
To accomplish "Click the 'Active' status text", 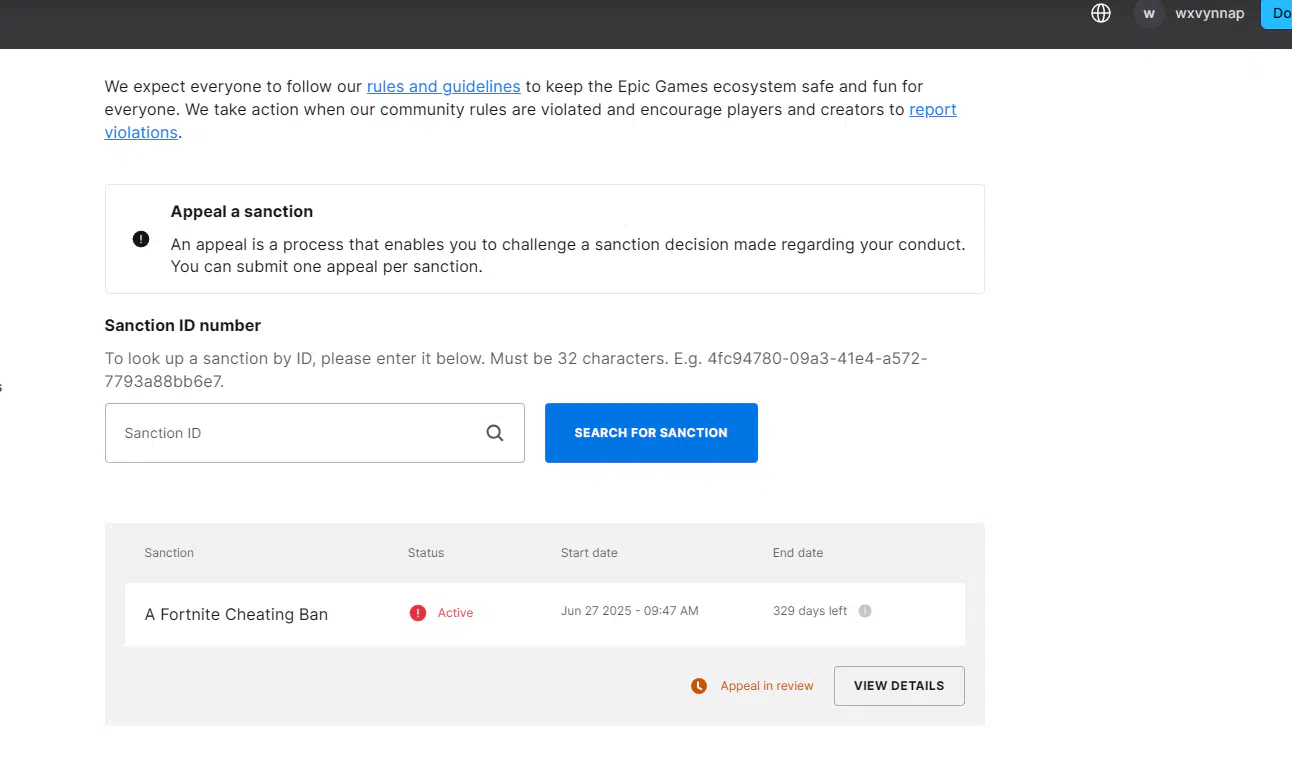I will [455, 613].
